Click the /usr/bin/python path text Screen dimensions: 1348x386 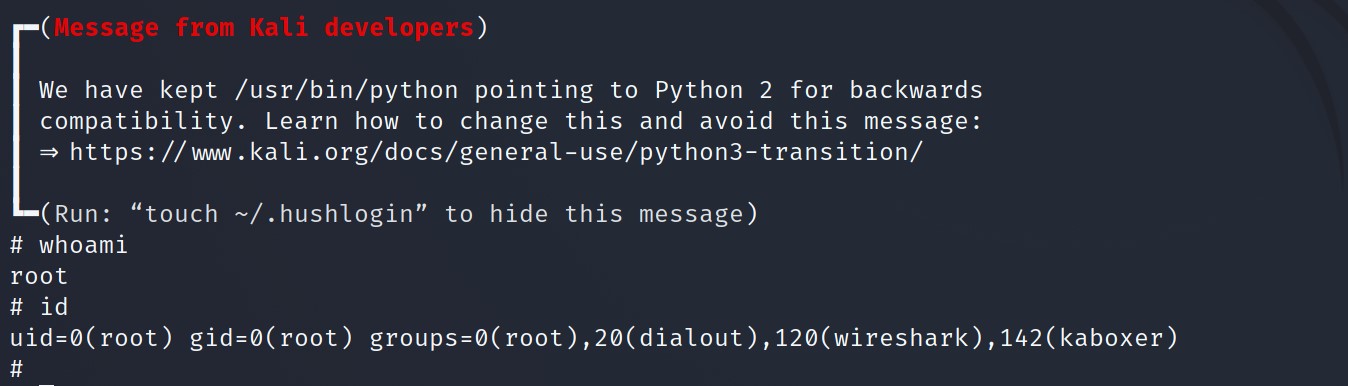[x=347, y=91]
